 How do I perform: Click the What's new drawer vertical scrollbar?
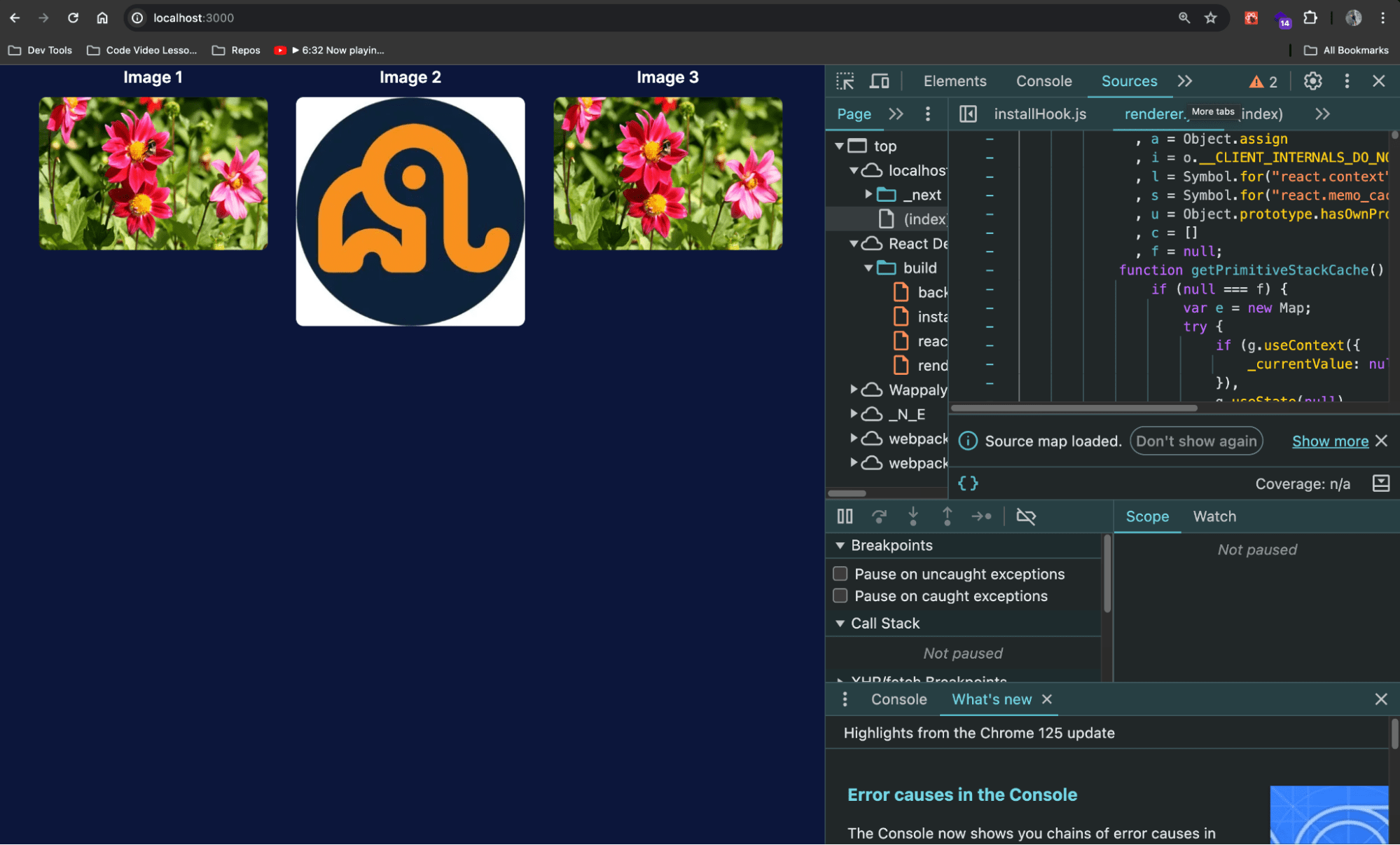tap(1394, 734)
